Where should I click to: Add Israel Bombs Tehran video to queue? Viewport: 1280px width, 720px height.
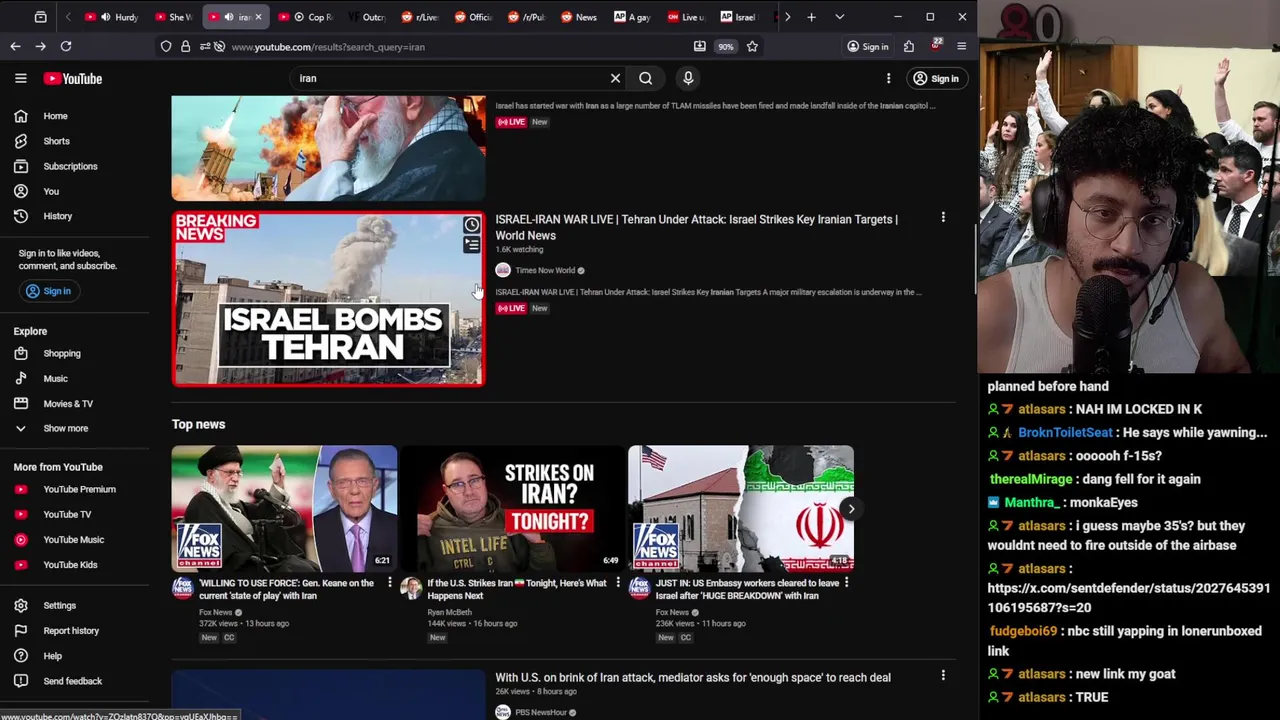(x=471, y=245)
